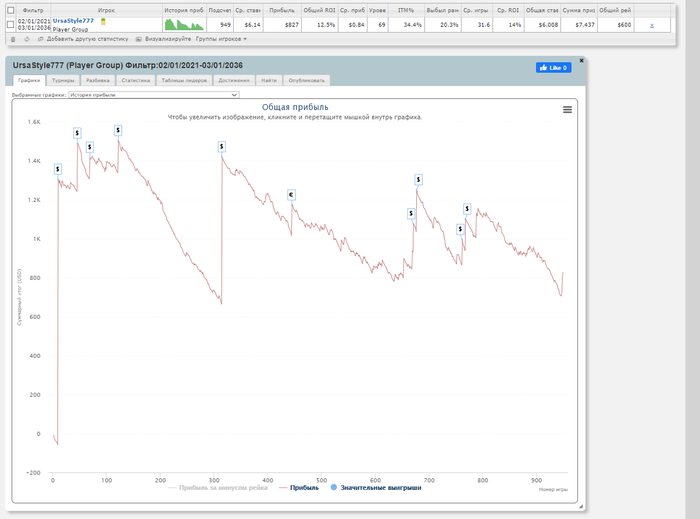Click the highest $ marker near game 120
This screenshot has width=700, height=519.
click(118, 130)
